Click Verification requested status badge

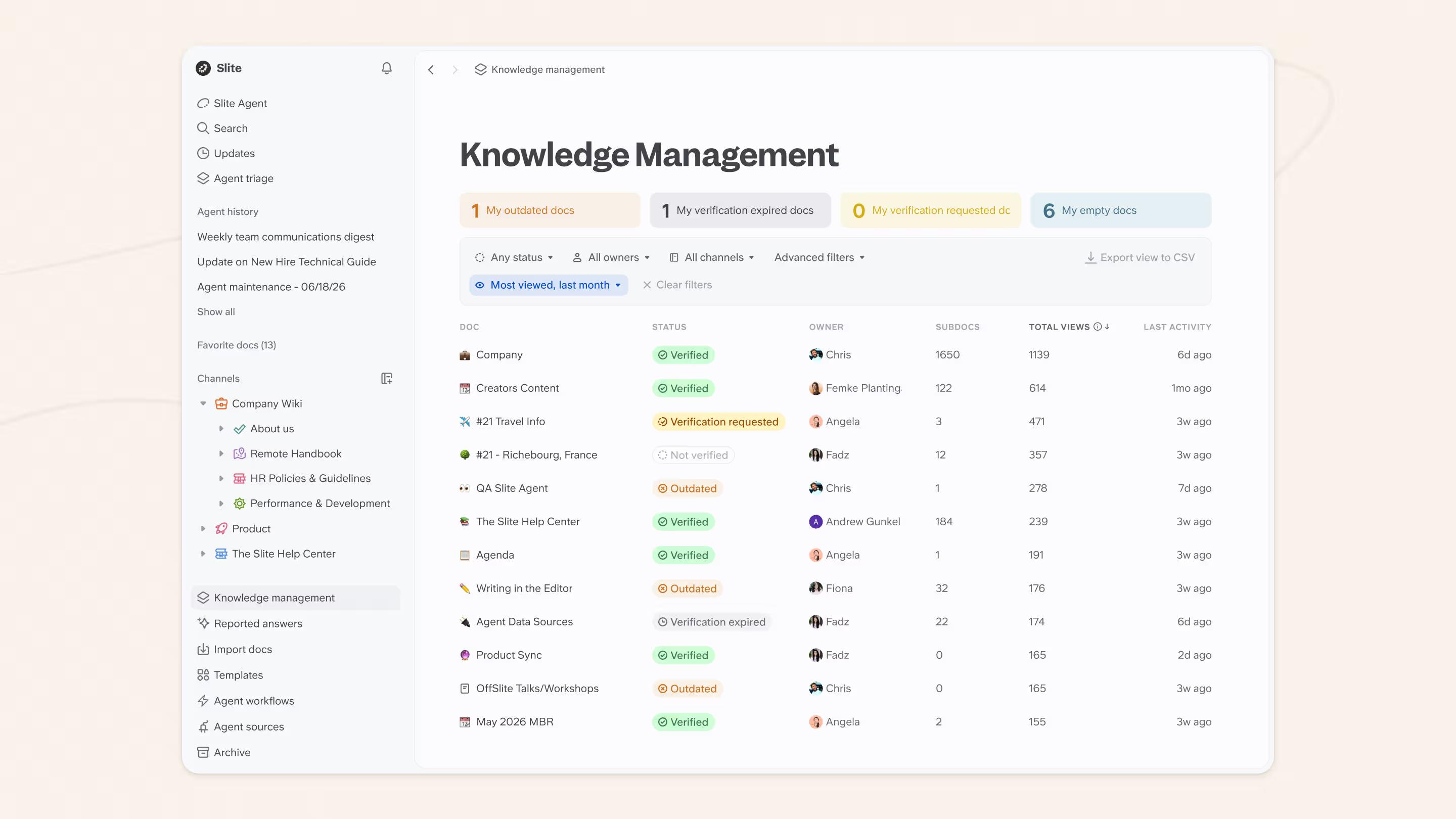718,422
